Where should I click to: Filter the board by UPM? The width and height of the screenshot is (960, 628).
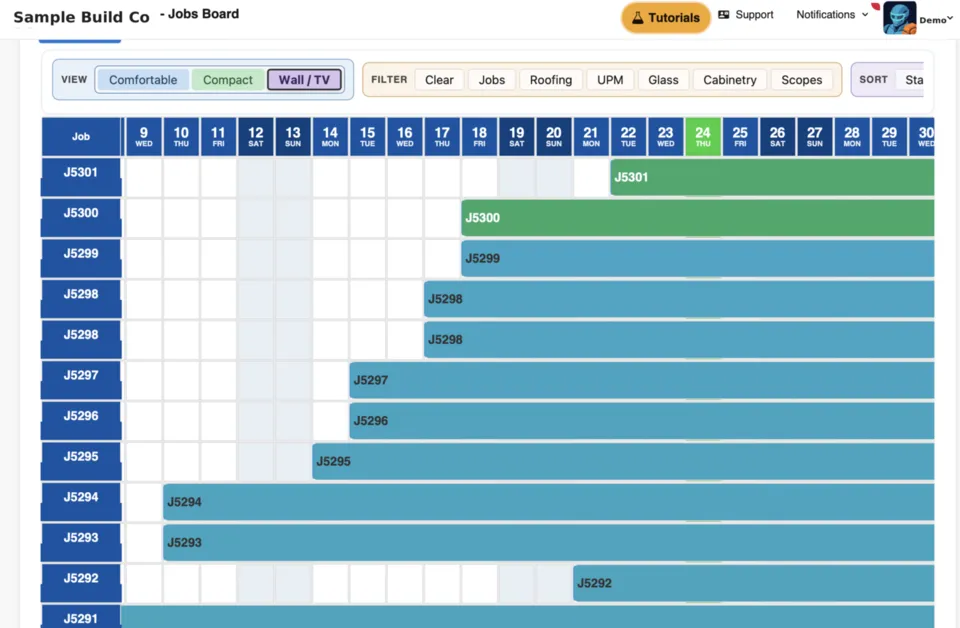pos(610,80)
